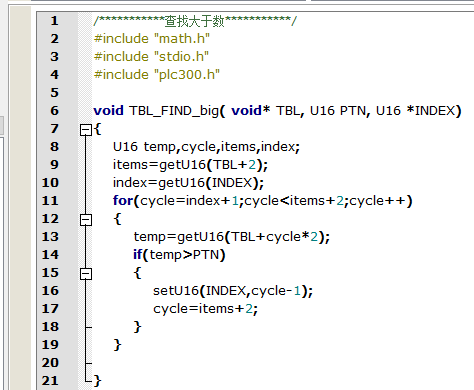Click the setU16(INDEX,cycle-1); statement
The width and height of the screenshot is (474, 390).
(233, 291)
